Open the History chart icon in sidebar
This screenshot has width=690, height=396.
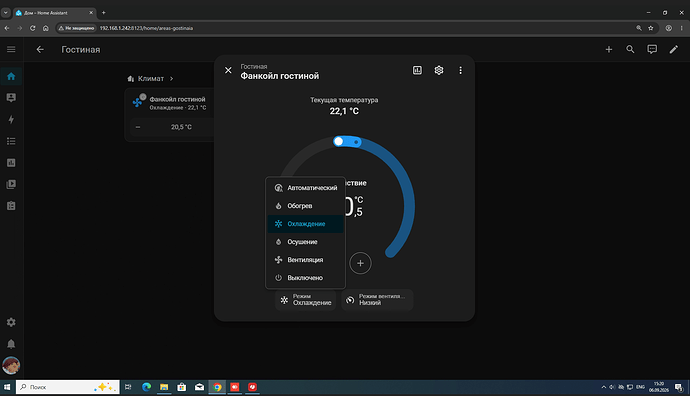[x=11, y=162]
